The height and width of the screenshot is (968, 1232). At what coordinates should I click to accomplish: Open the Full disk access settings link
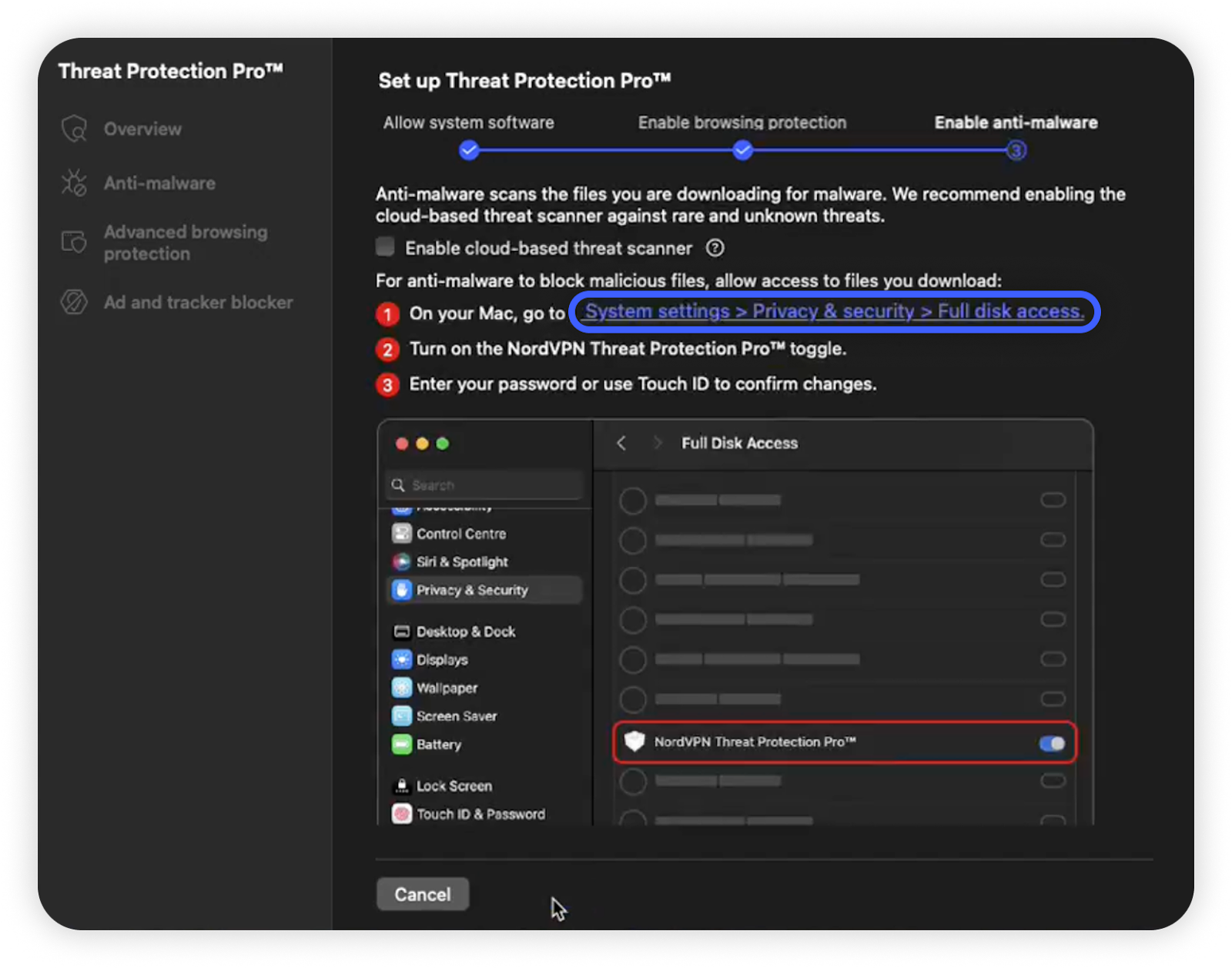coord(834,311)
